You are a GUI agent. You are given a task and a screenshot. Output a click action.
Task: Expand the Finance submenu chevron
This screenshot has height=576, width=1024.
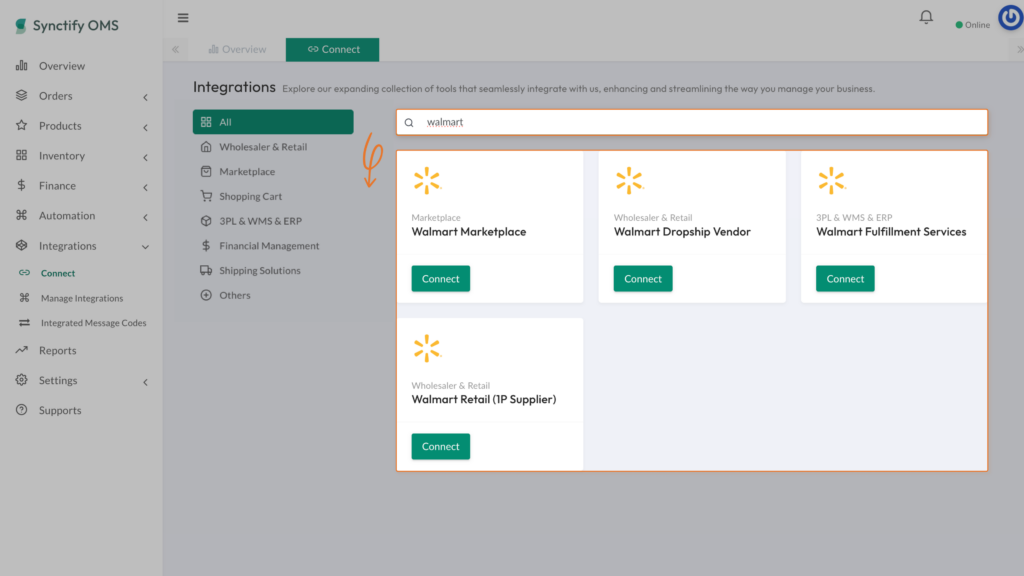[146, 187]
